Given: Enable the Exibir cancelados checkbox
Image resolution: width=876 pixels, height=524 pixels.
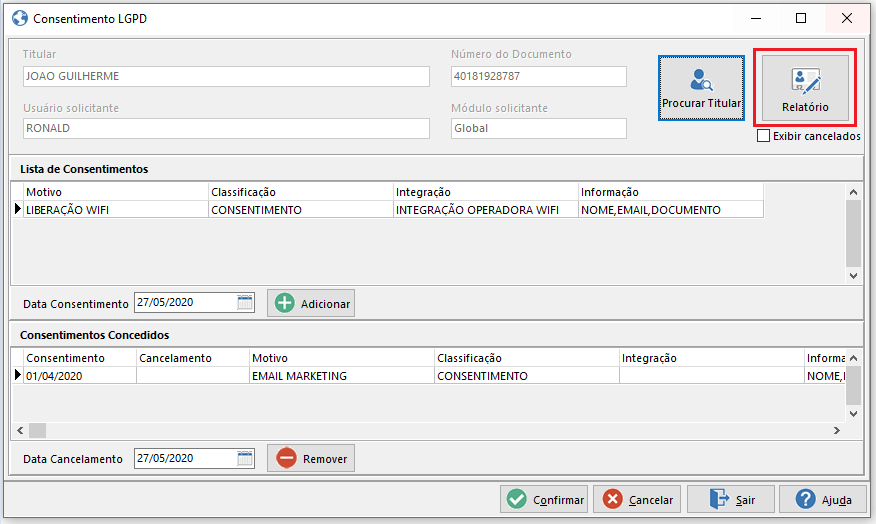Looking at the screenshot, I should pos(763,136).
